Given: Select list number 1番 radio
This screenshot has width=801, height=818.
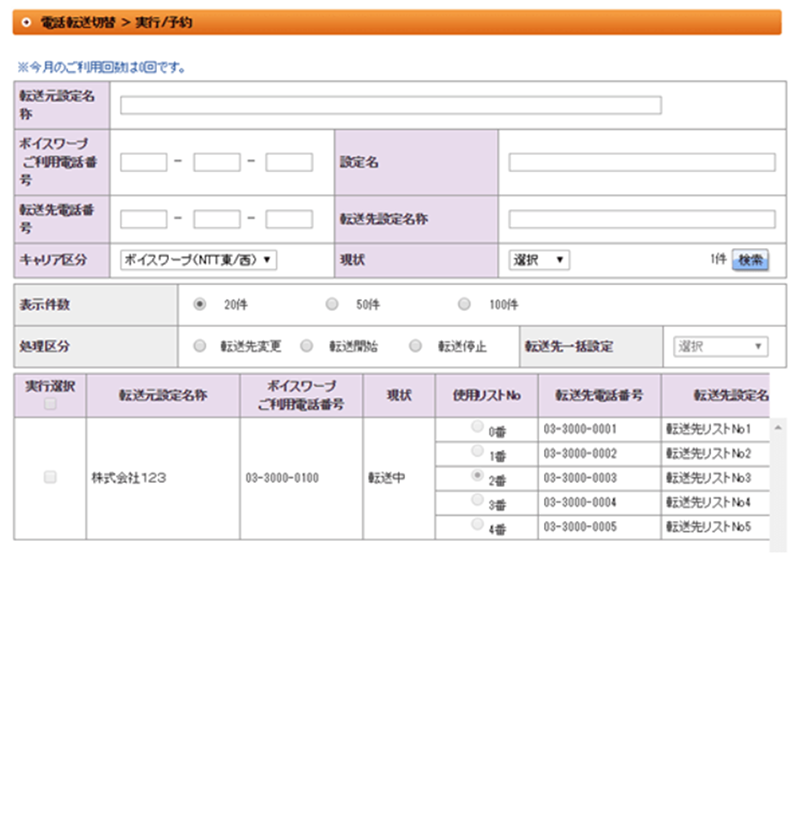Looking at the screenshot, I should click(x=477, y=451).
